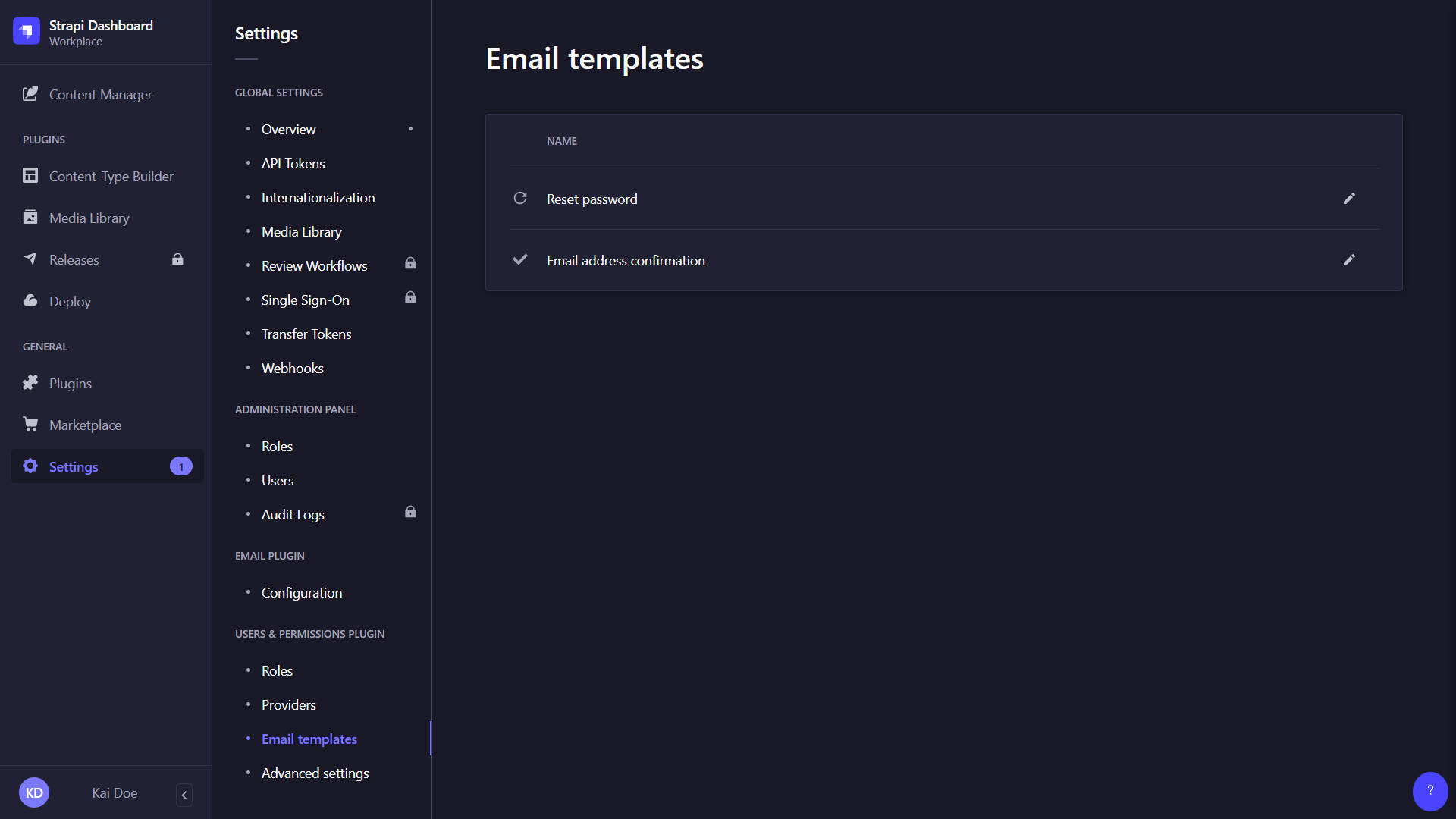Open the help question-mark bubble
This screenshot has width=1456, height=819.
(x=1429, y=791)
